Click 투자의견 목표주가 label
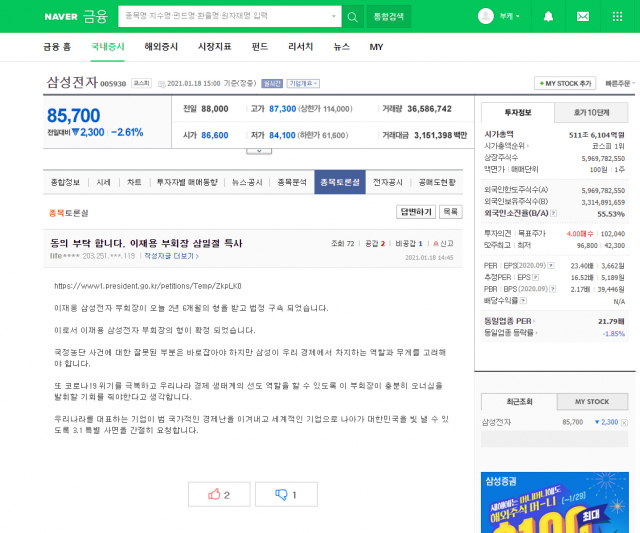Screen dimensions: 640x533 [x=515, y=233]
